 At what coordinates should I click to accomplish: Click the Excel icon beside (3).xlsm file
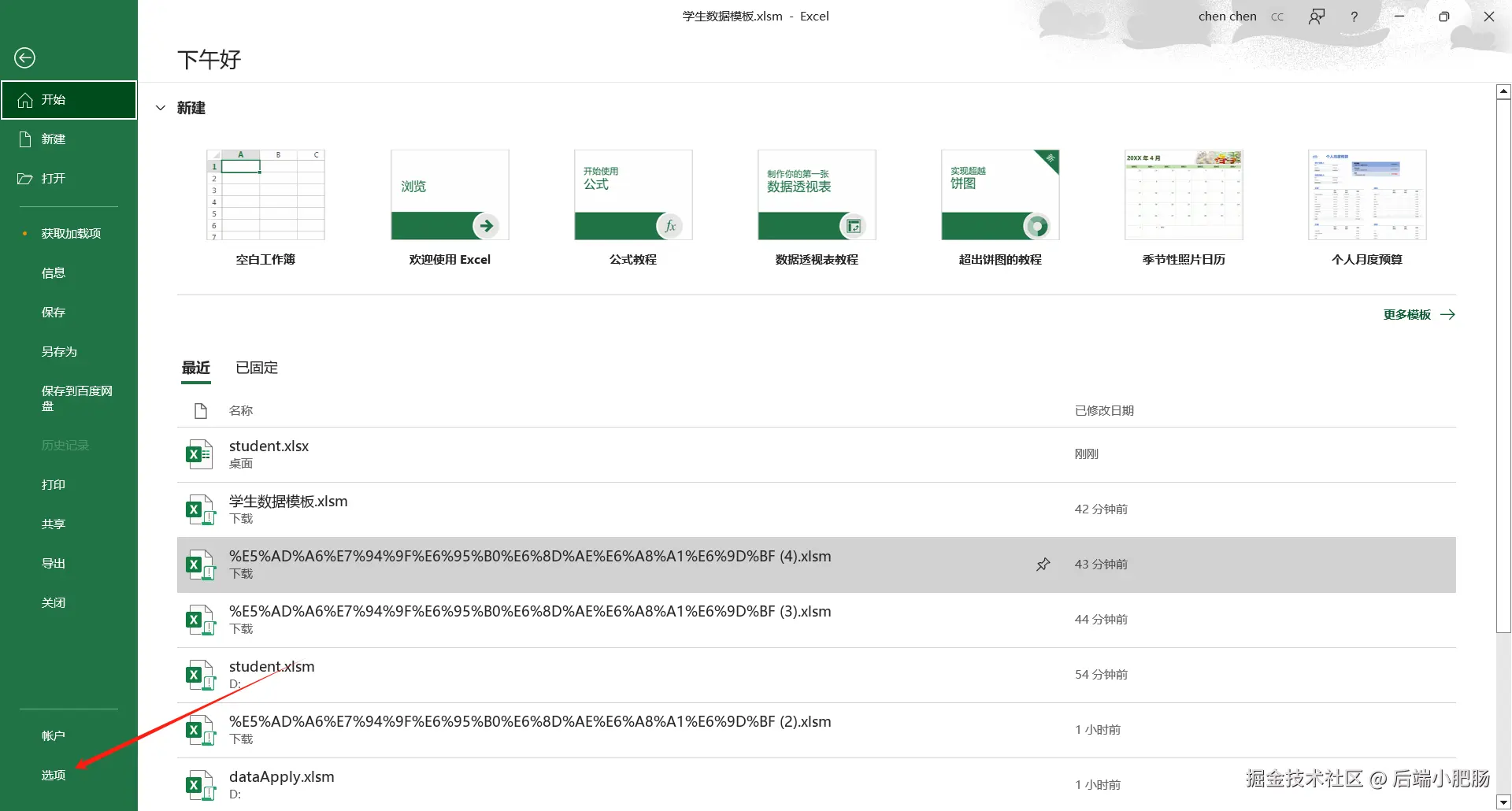[200, 620]
